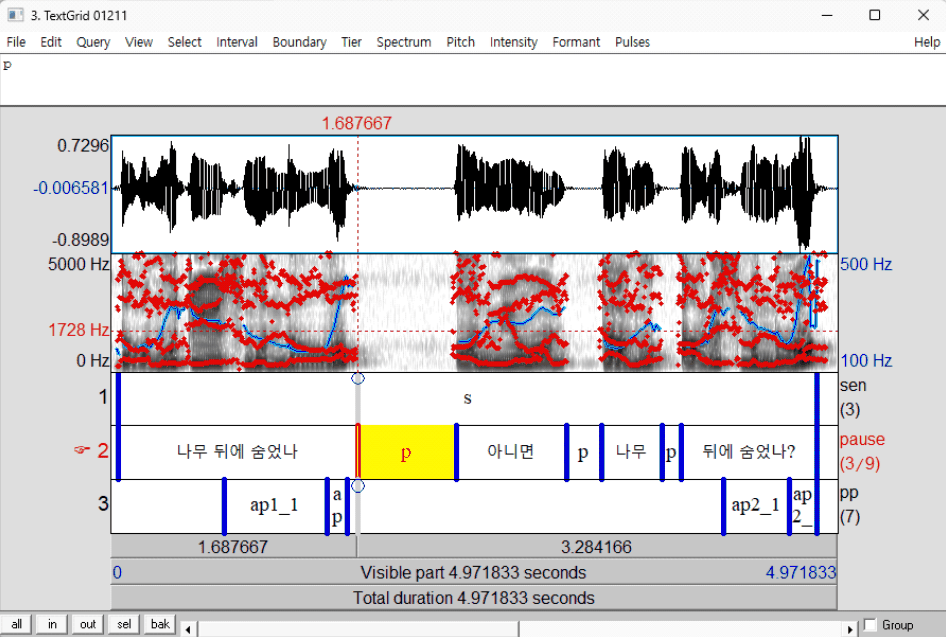Open the Query menu
The height and width of the screenshot is (637, 946).
(93, 42)
